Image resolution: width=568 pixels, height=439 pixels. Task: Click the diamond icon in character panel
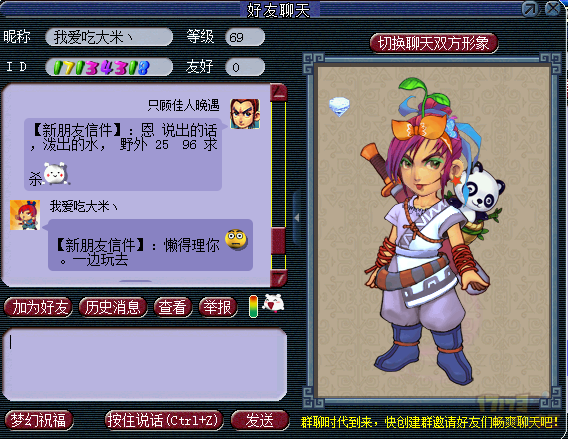point(339,107)
